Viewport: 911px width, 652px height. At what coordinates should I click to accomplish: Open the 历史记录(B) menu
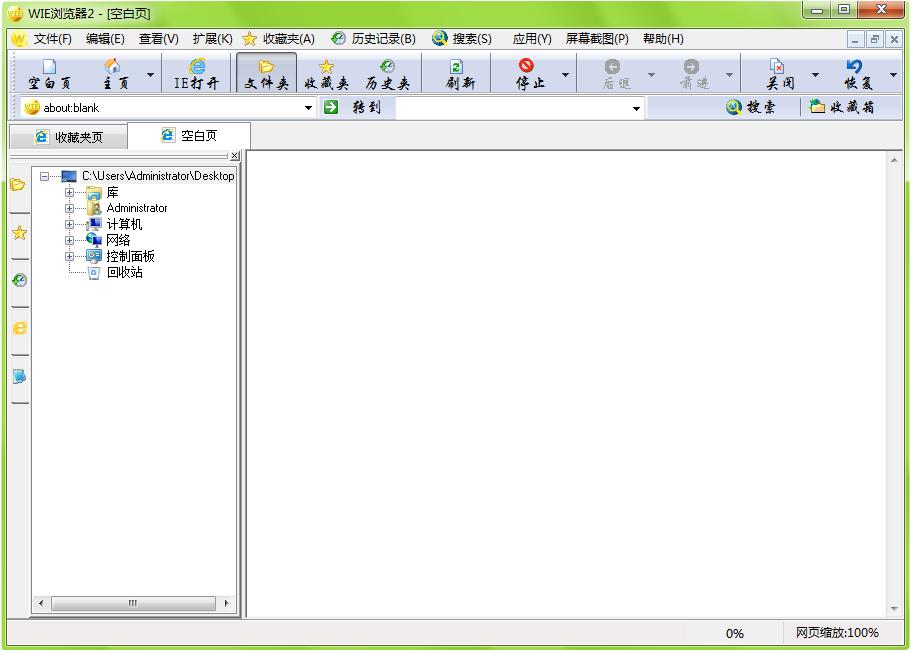(x=374, y=39)
